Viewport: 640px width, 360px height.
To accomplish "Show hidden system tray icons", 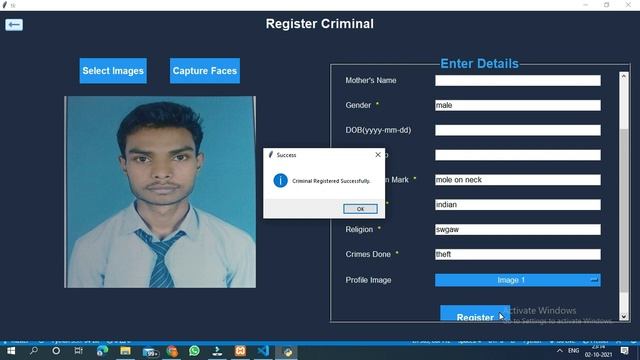I will [560, 351].
